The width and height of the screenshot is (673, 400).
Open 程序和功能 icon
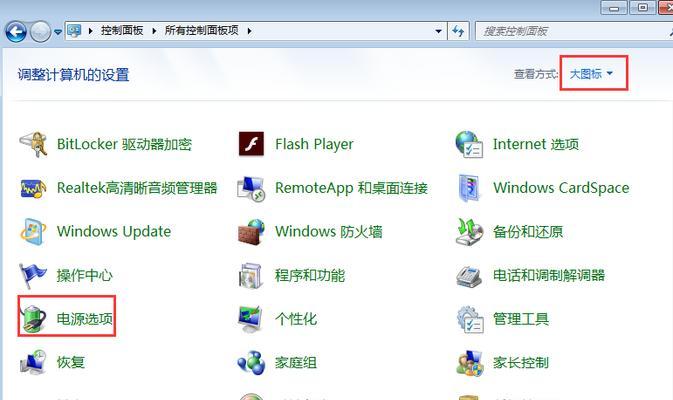click(x=251, y=276)
